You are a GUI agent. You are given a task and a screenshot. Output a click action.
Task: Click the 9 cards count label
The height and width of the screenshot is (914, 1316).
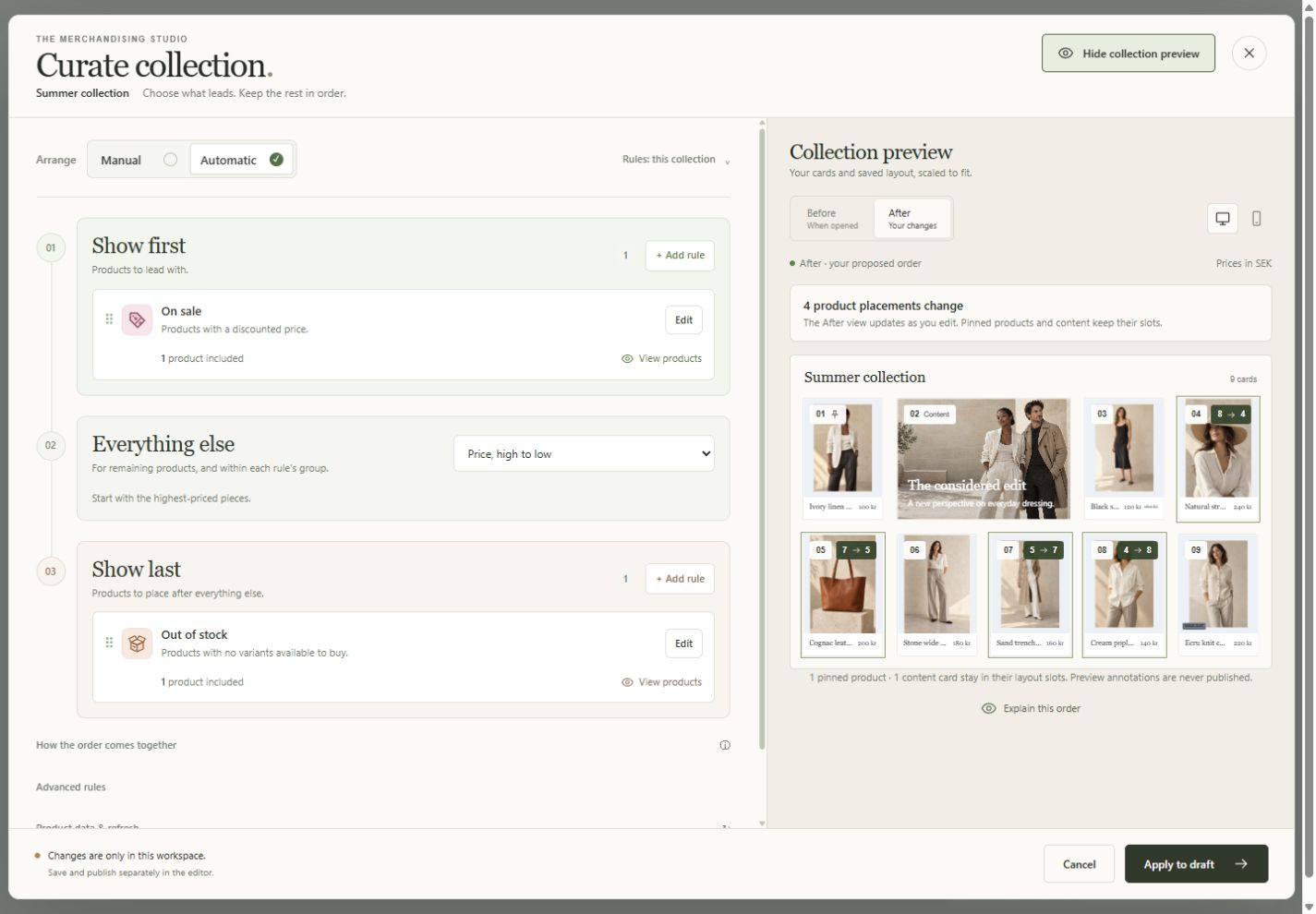pyautogui.click(x=1243, y=379)
